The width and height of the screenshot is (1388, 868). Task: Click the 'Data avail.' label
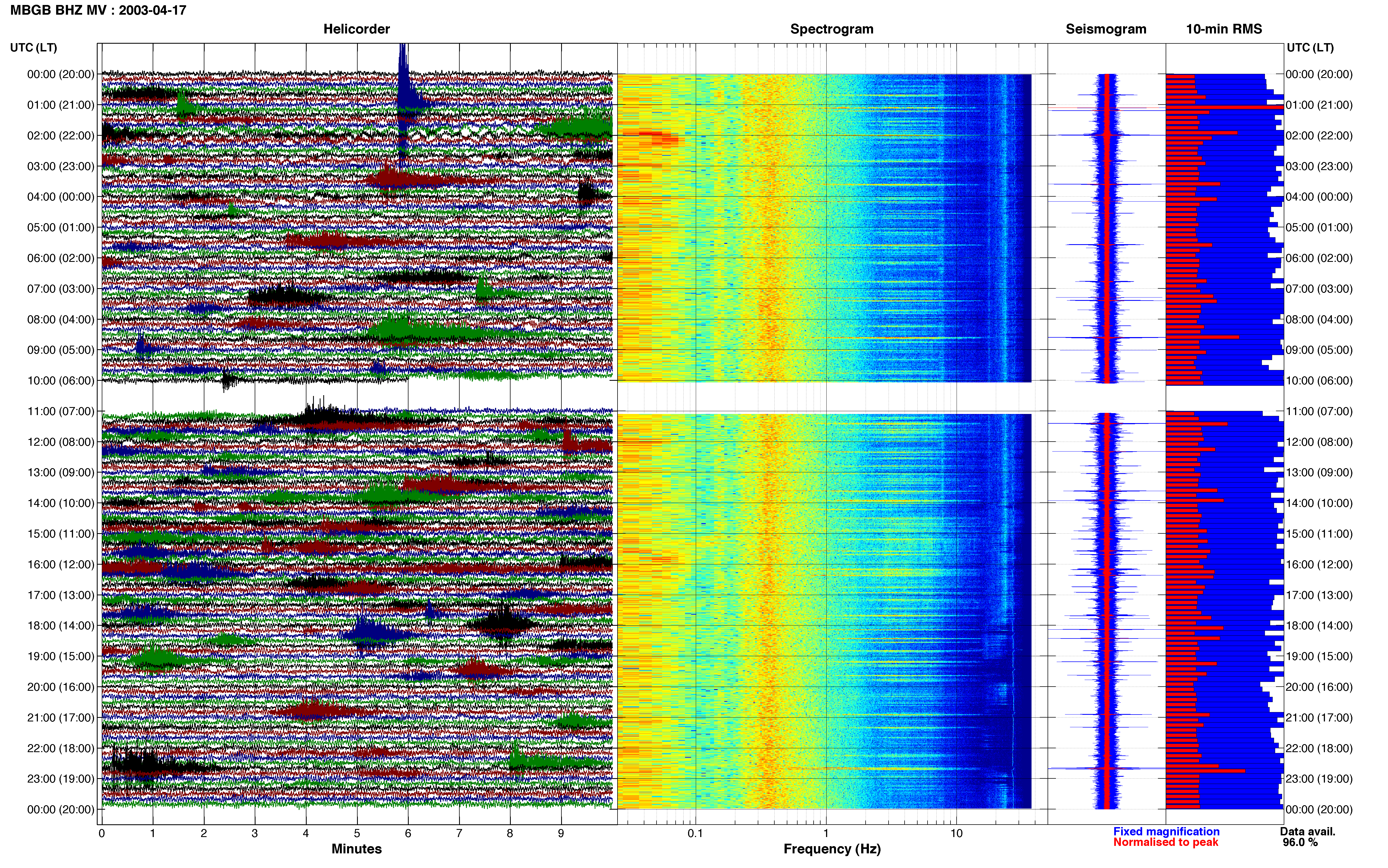(1308, 831)
